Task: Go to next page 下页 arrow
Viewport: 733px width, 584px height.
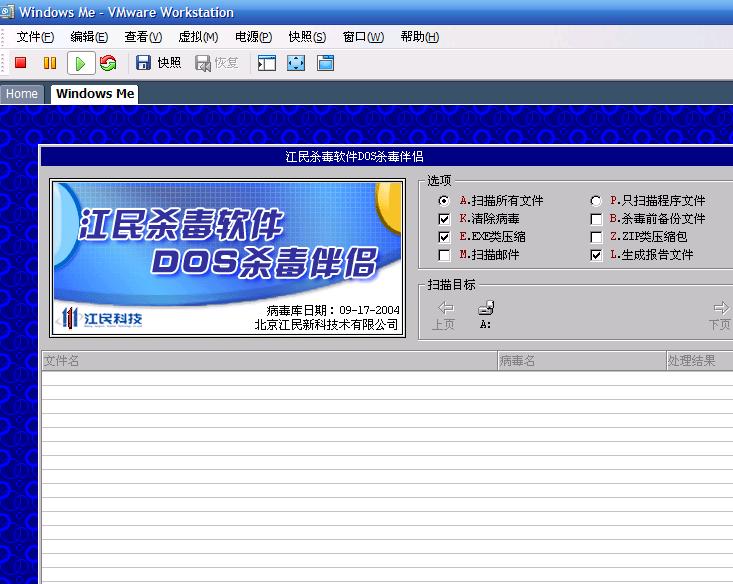Action: [x=720, y=315]
